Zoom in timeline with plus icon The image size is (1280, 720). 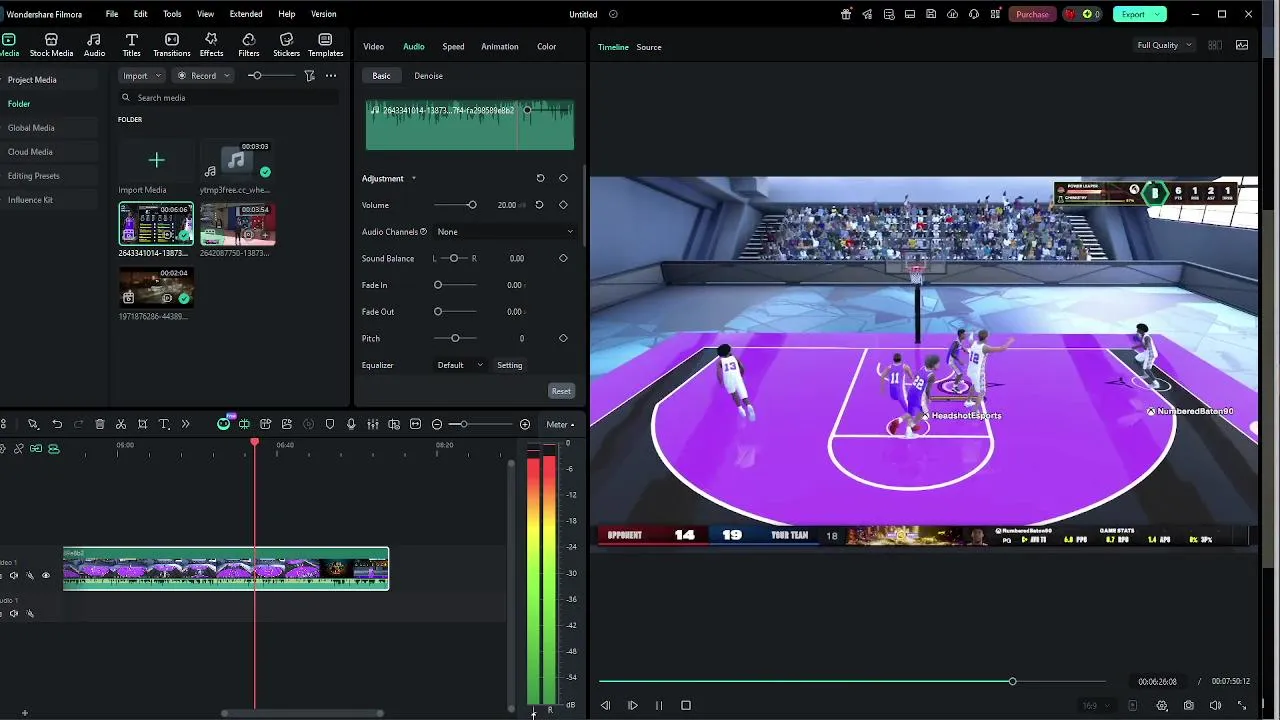(x=525, y=424)
